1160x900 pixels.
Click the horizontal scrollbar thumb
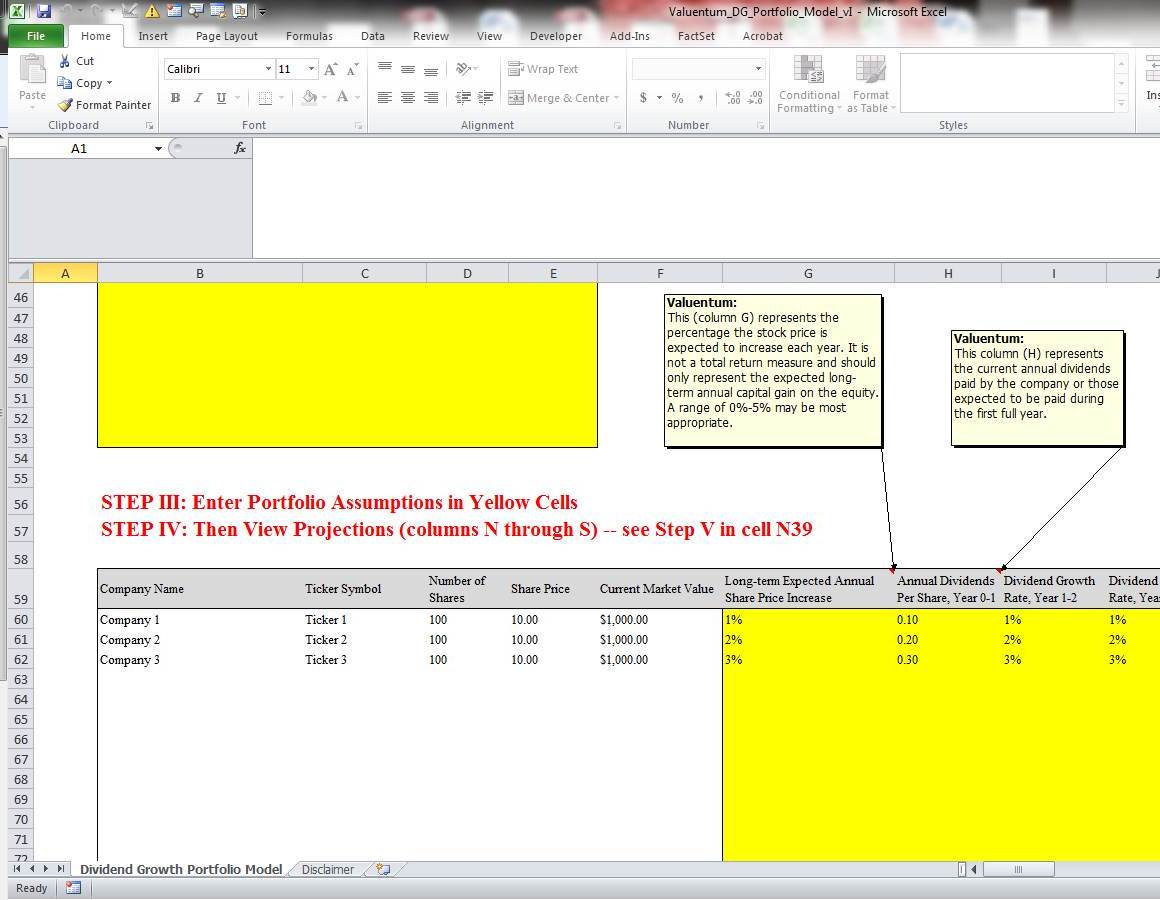pyautogui.click(x=1018, y=869)
